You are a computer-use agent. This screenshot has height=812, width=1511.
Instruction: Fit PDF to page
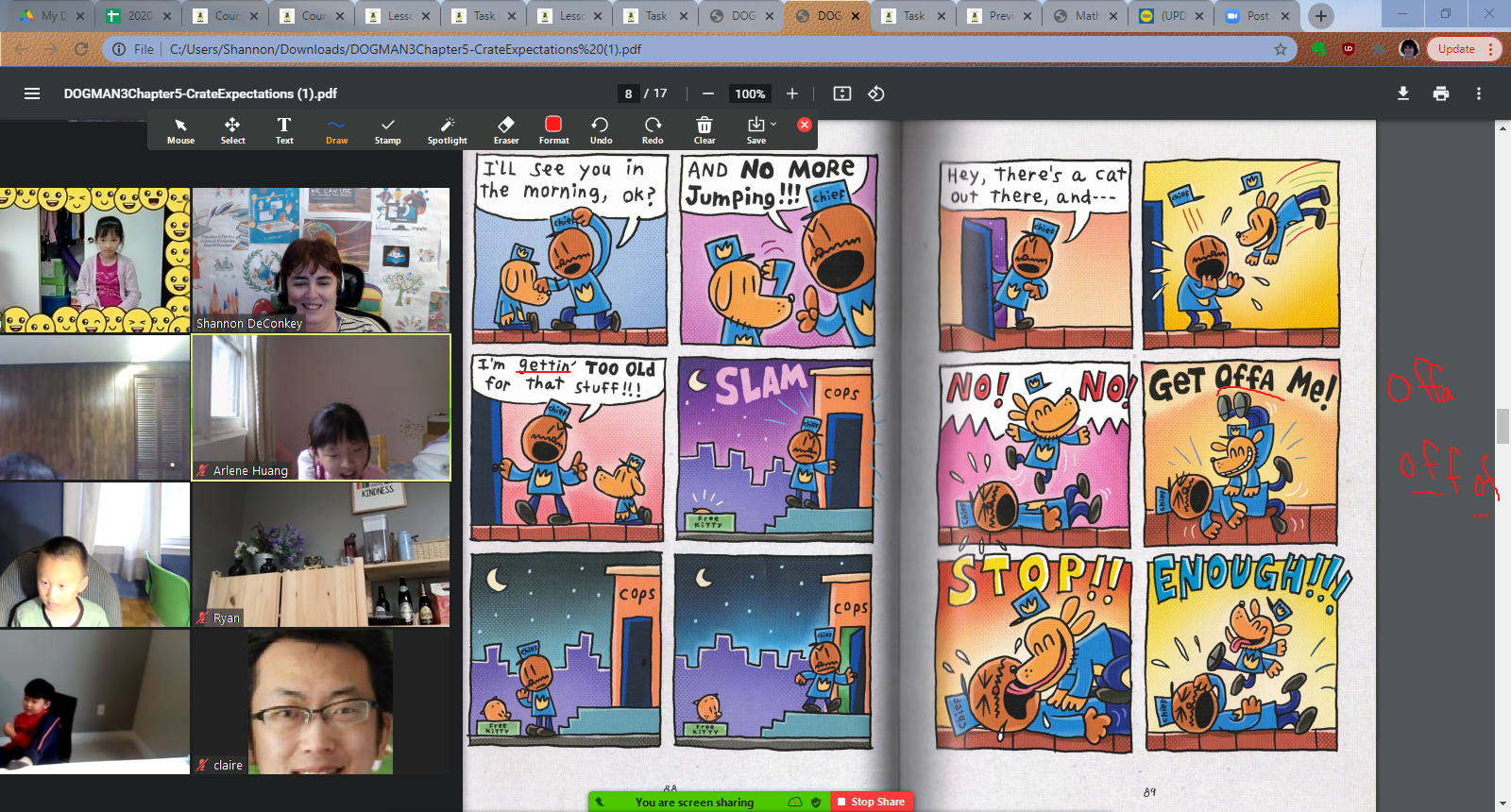click(842, 93)
